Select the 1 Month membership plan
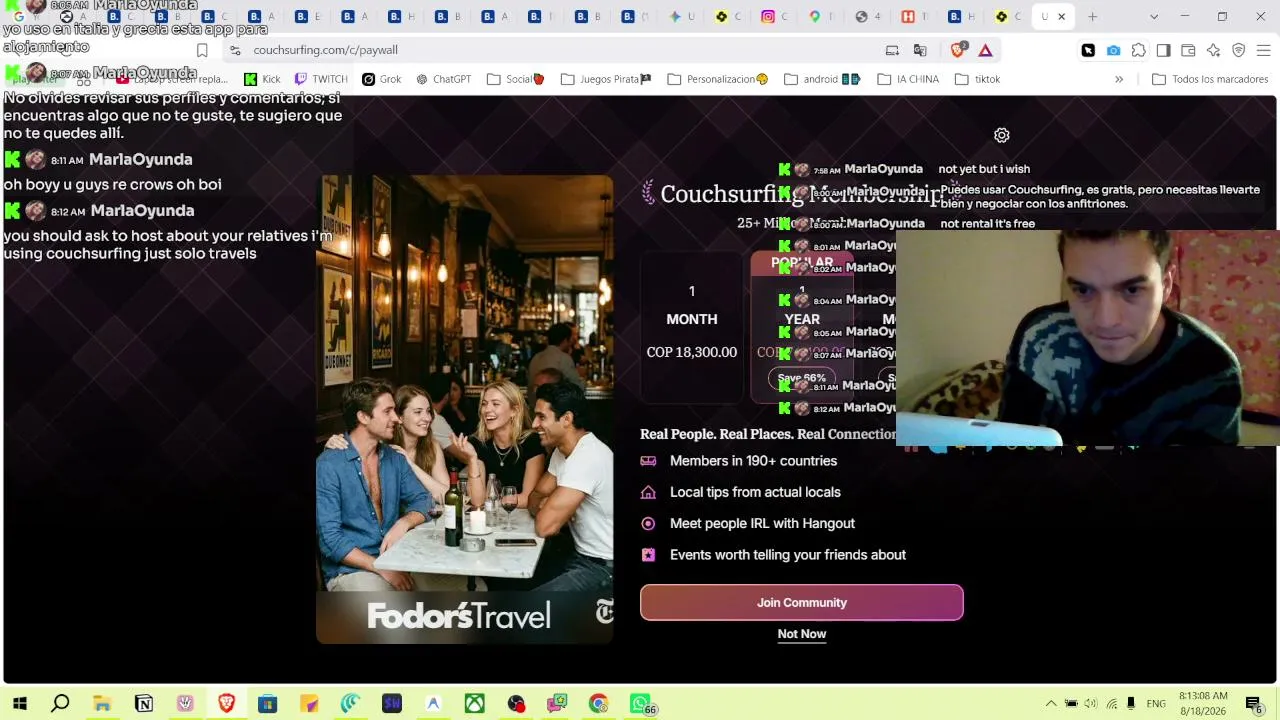Screen dimensions: 1280x720 tap(691, 326)
